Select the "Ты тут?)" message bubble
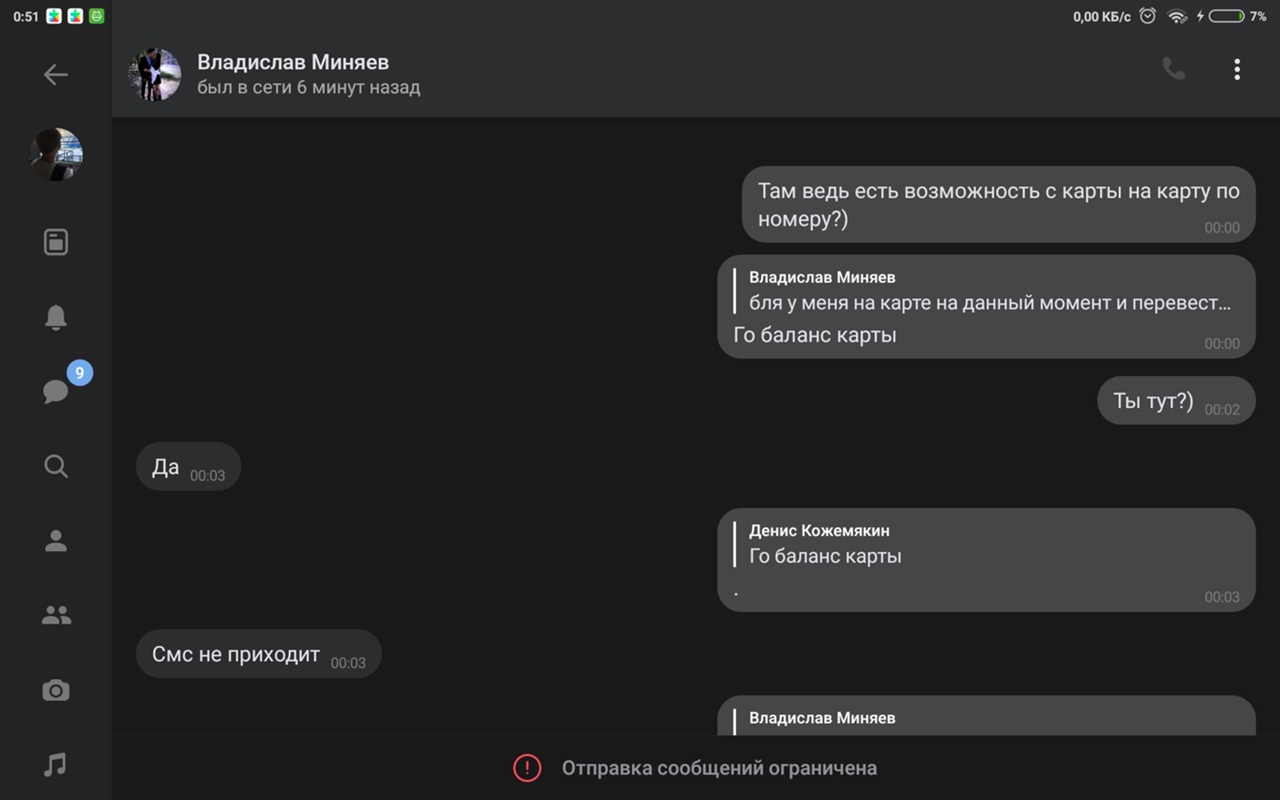 1153,401
